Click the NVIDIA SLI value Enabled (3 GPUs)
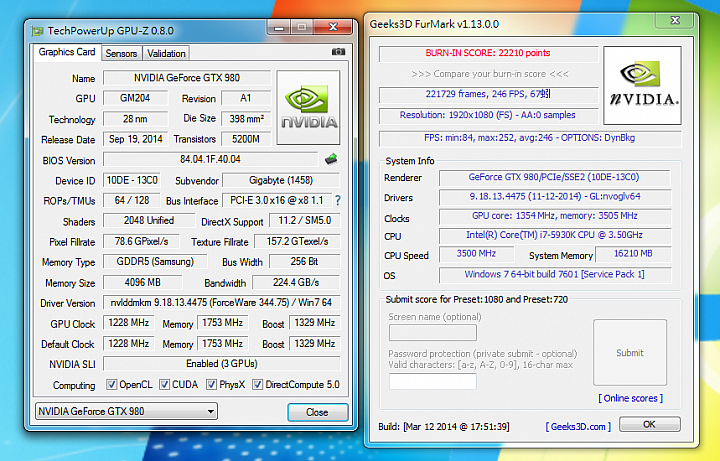Viewport: 720px width, 461px height. pos(221,364)
